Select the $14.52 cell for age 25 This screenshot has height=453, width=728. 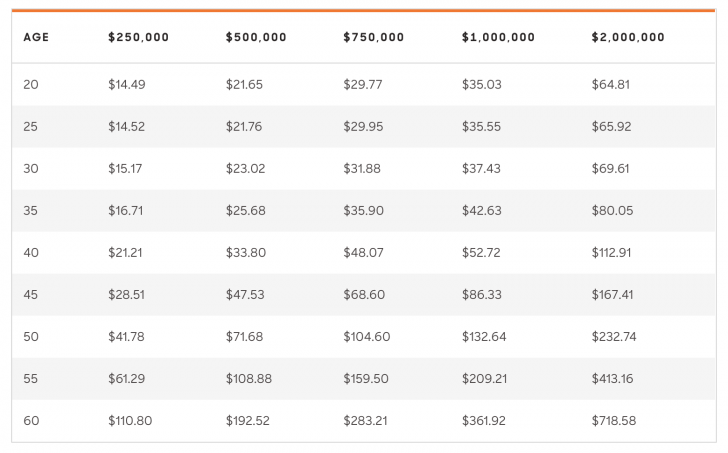pyautogui.click(x=127, y=127)
